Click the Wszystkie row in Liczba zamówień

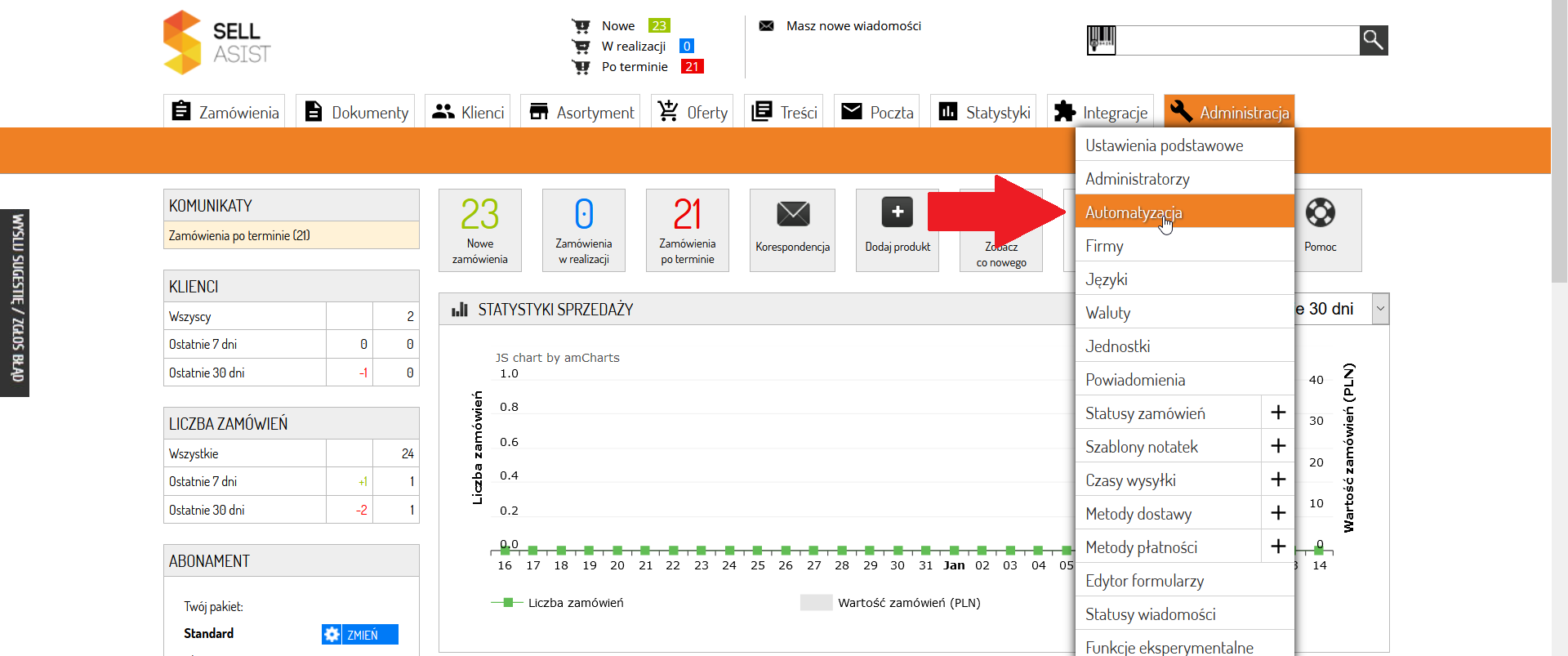point(292,453)
